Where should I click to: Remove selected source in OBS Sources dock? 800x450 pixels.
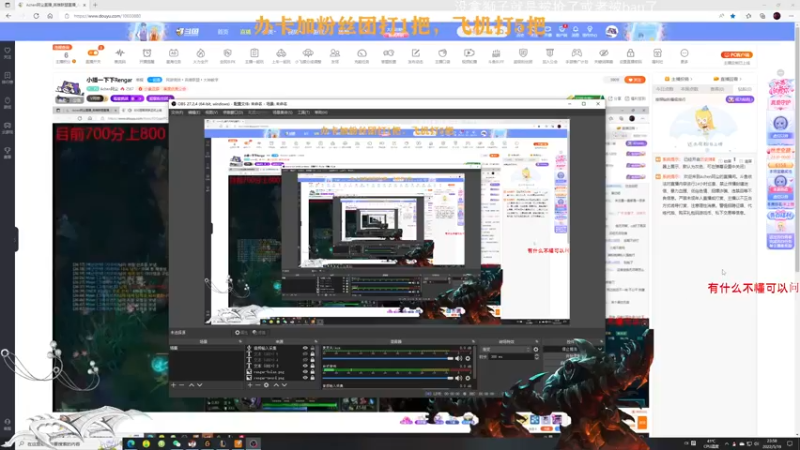[258, 385]
